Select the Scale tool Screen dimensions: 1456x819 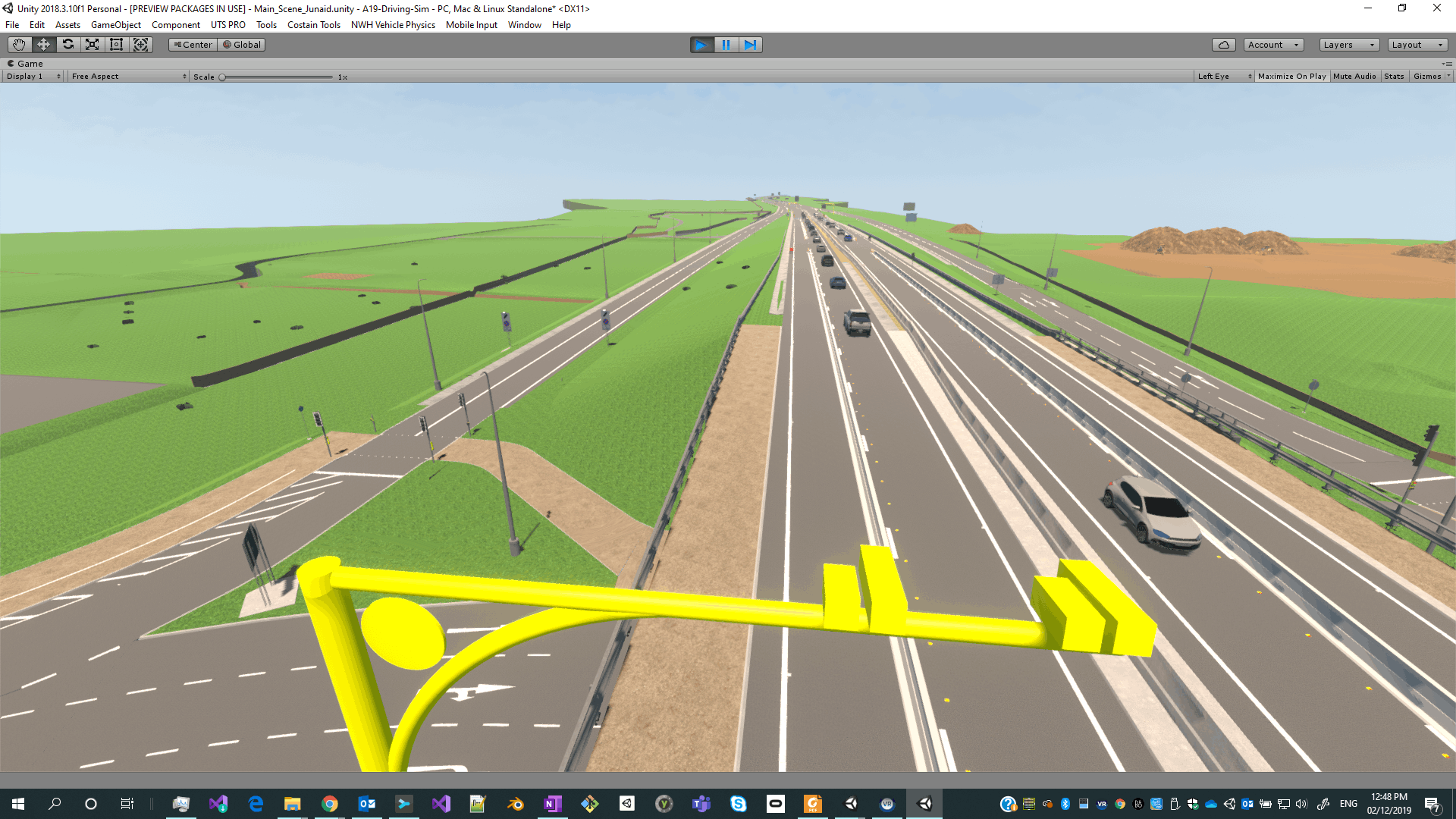[x=93, y=45]
